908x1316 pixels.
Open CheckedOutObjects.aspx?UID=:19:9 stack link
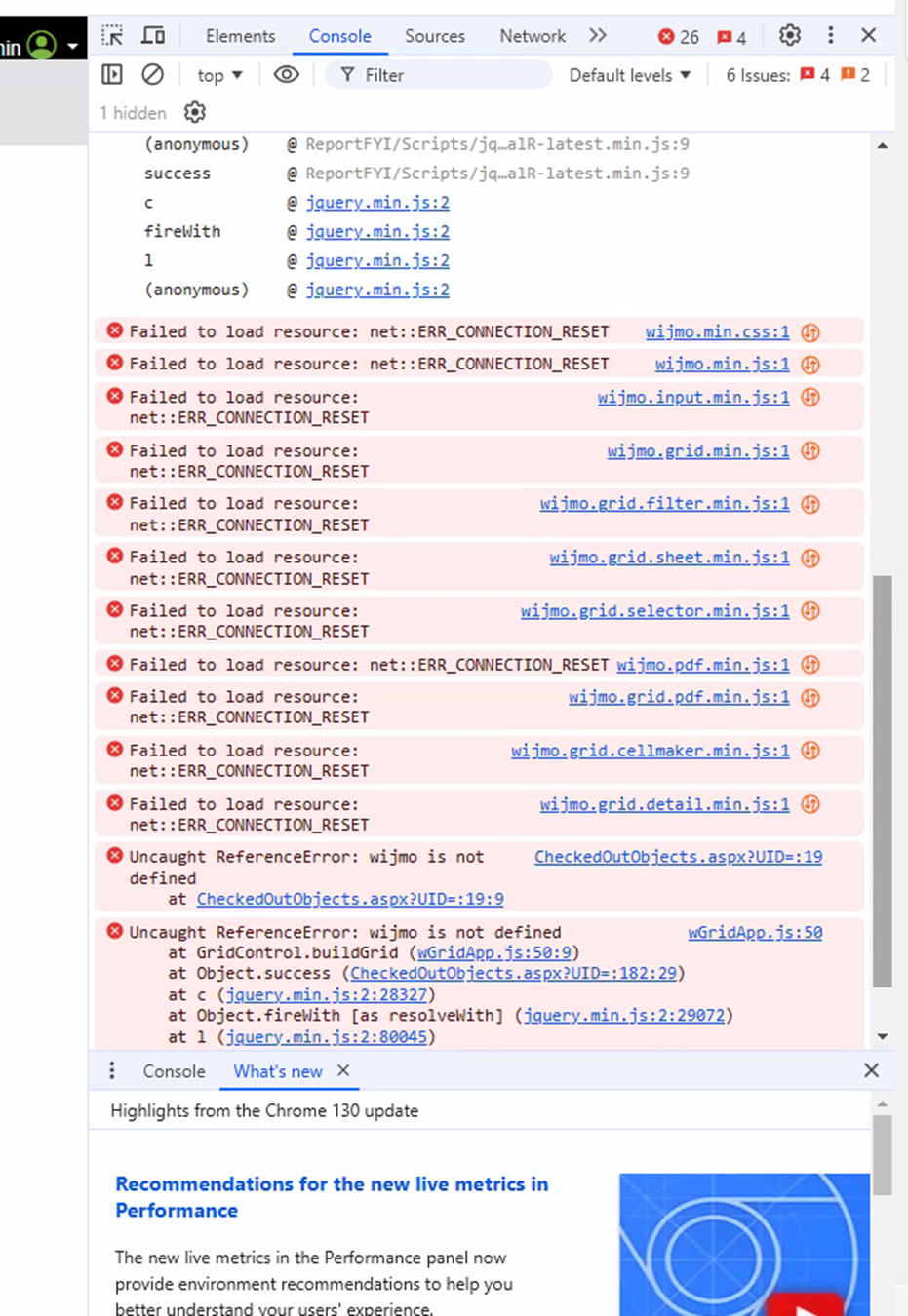click(x=350, y=899)
